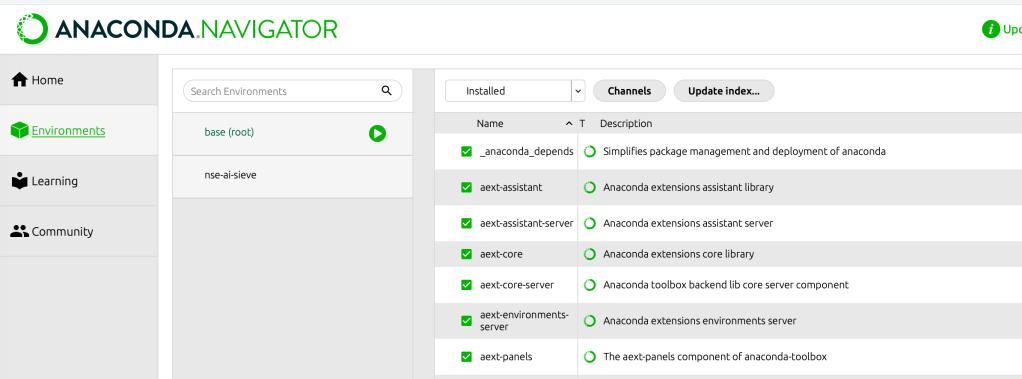Toggle the aext-panels package checkbox
Image resolution: width=1022 pixels, height=379 pixels.
466,357
